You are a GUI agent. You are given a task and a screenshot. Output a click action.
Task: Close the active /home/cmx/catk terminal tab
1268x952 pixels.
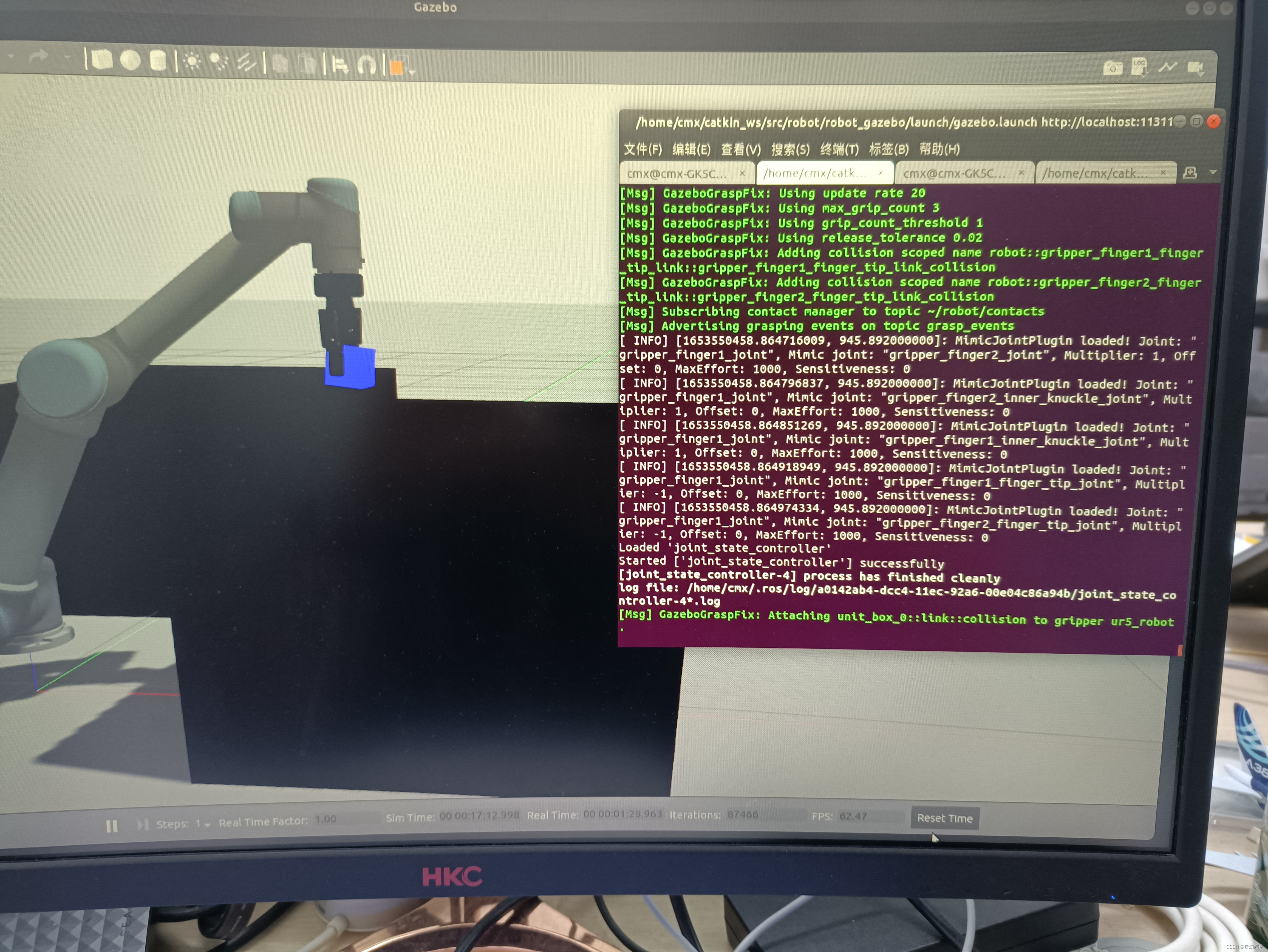point(881,172)
